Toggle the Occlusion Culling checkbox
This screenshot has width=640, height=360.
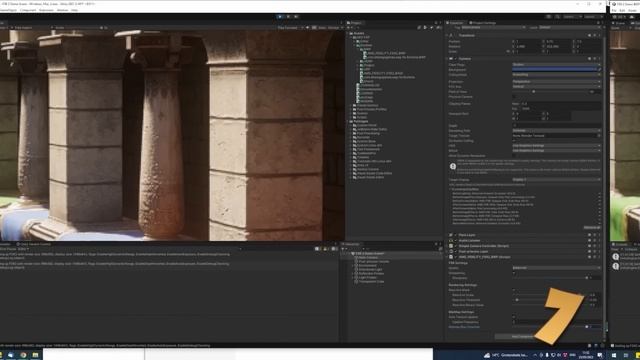pyautogui.click(x=514, y=140)
